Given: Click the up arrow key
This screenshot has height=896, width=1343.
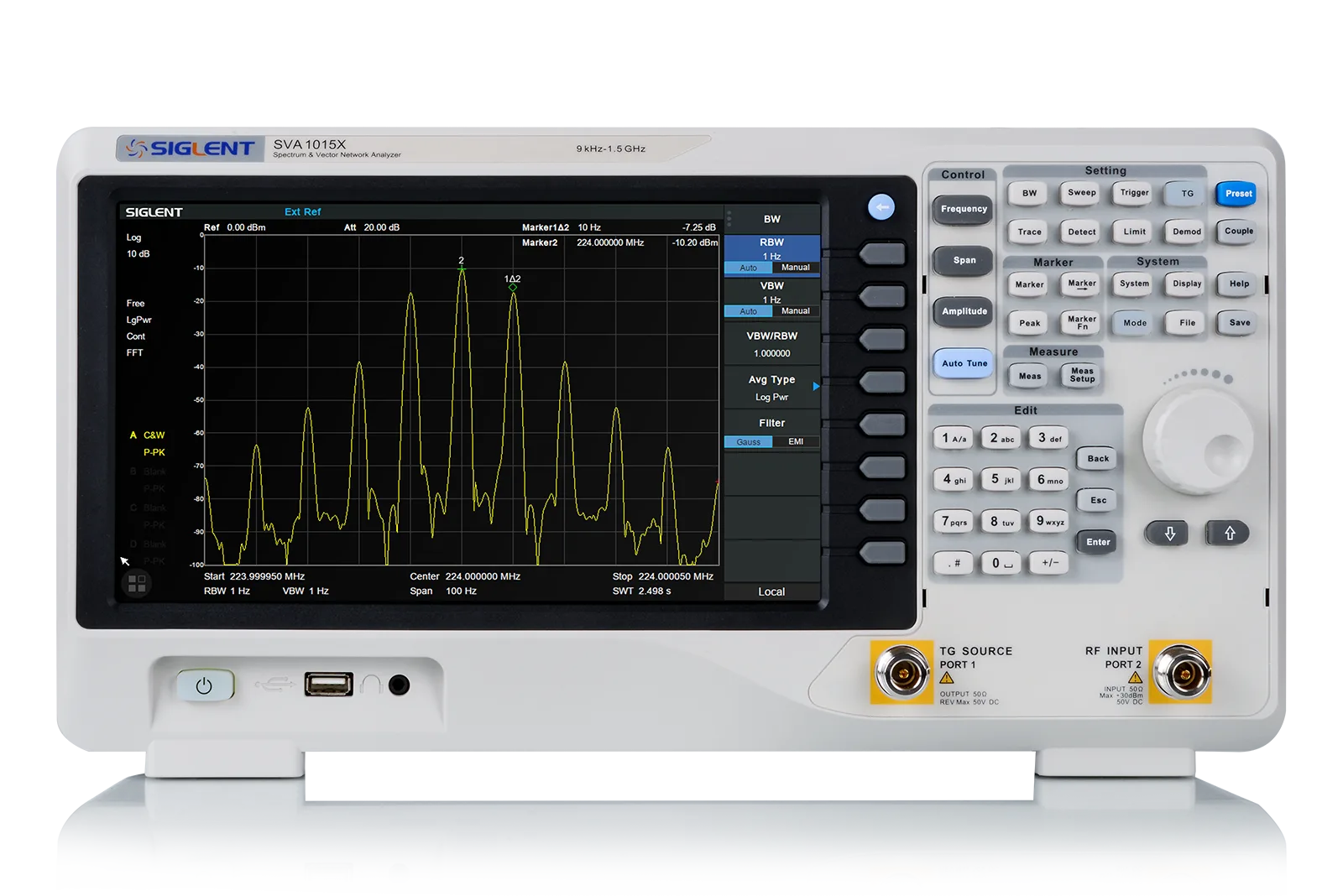Looking at the screenshot, I should point(1229,533).
